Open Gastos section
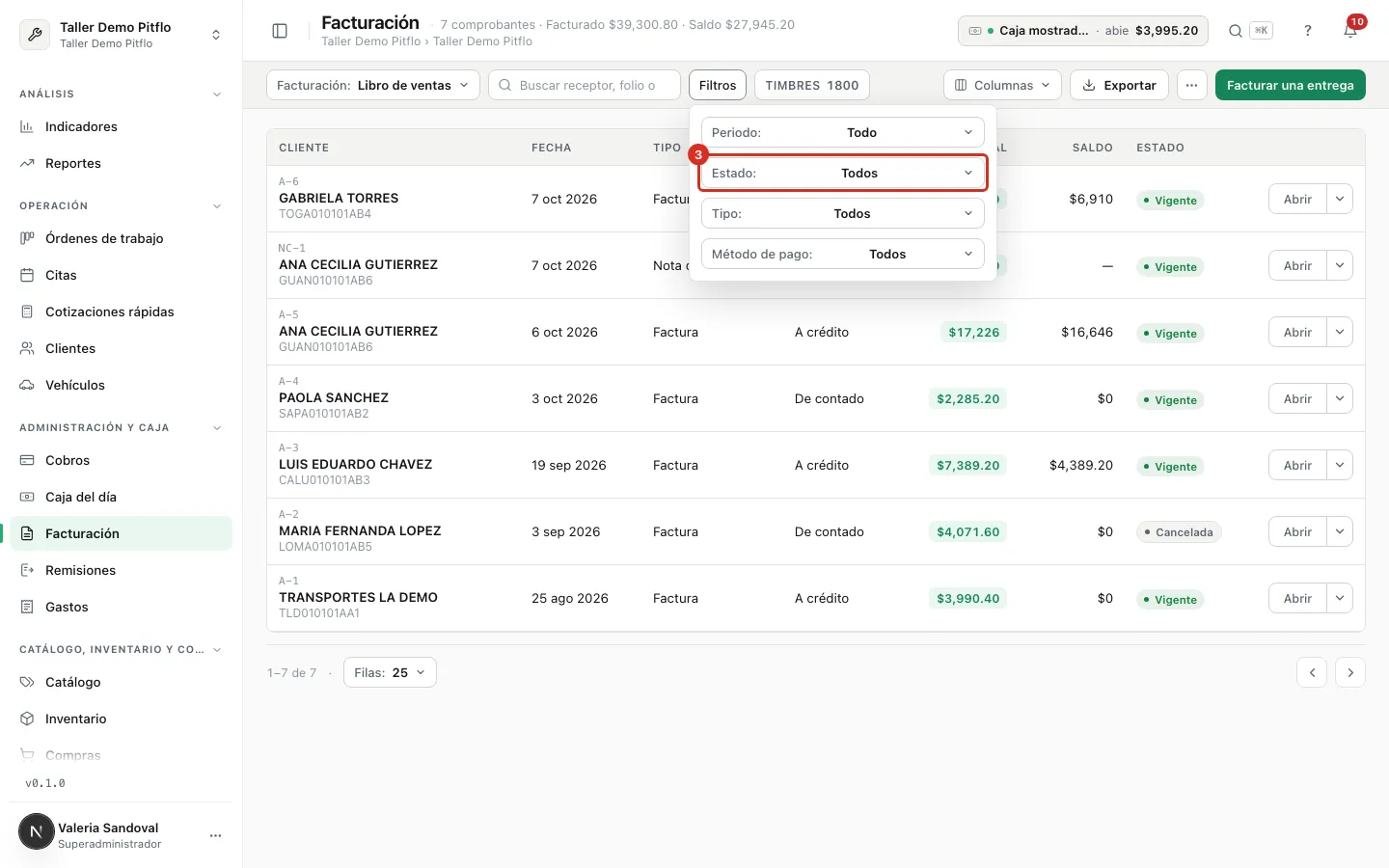1389x868 pixels. [x=121, y=607]
